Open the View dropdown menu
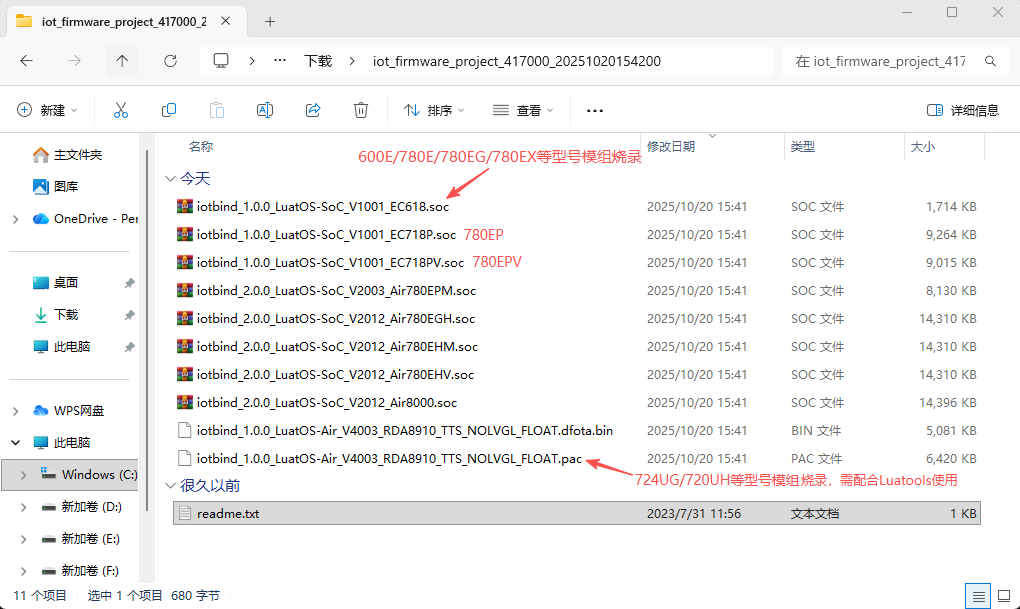The image size is (1020, 609). pos(522,110)
